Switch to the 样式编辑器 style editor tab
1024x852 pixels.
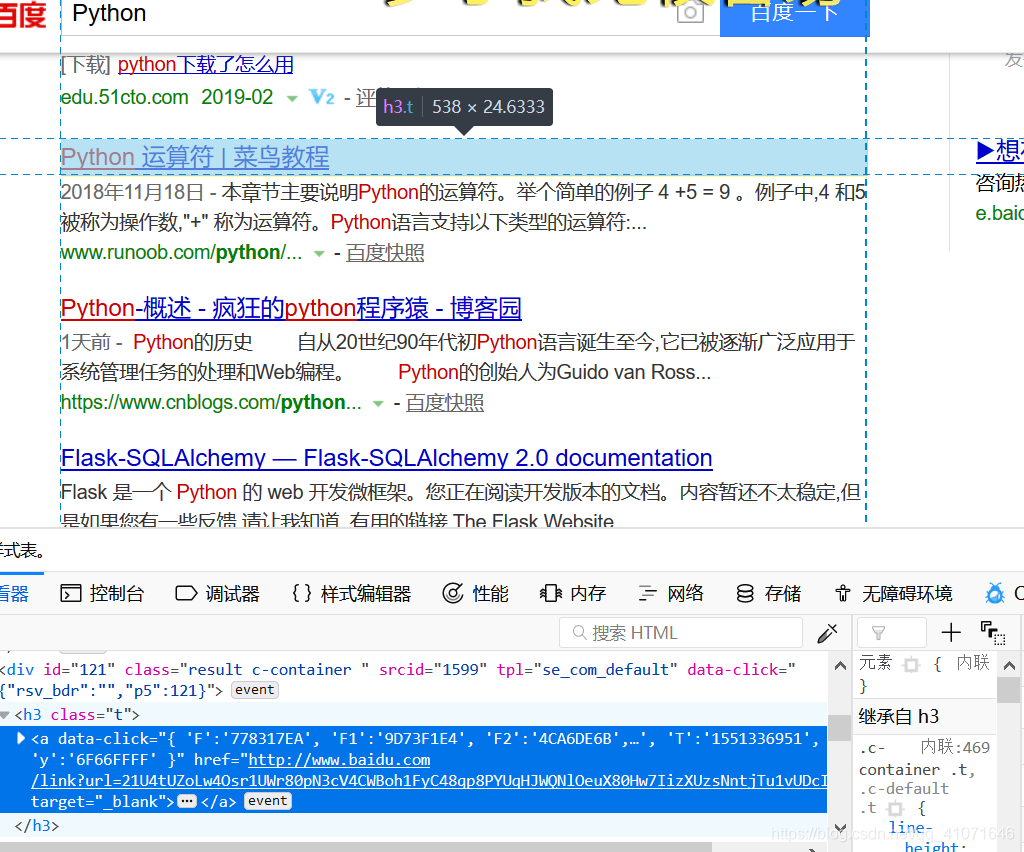click(351, 593)
